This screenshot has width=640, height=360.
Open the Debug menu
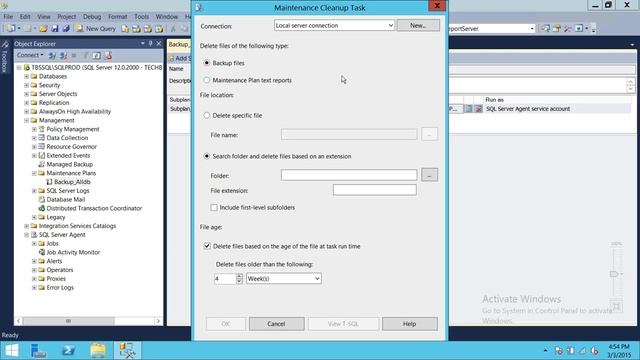[92, 17]
